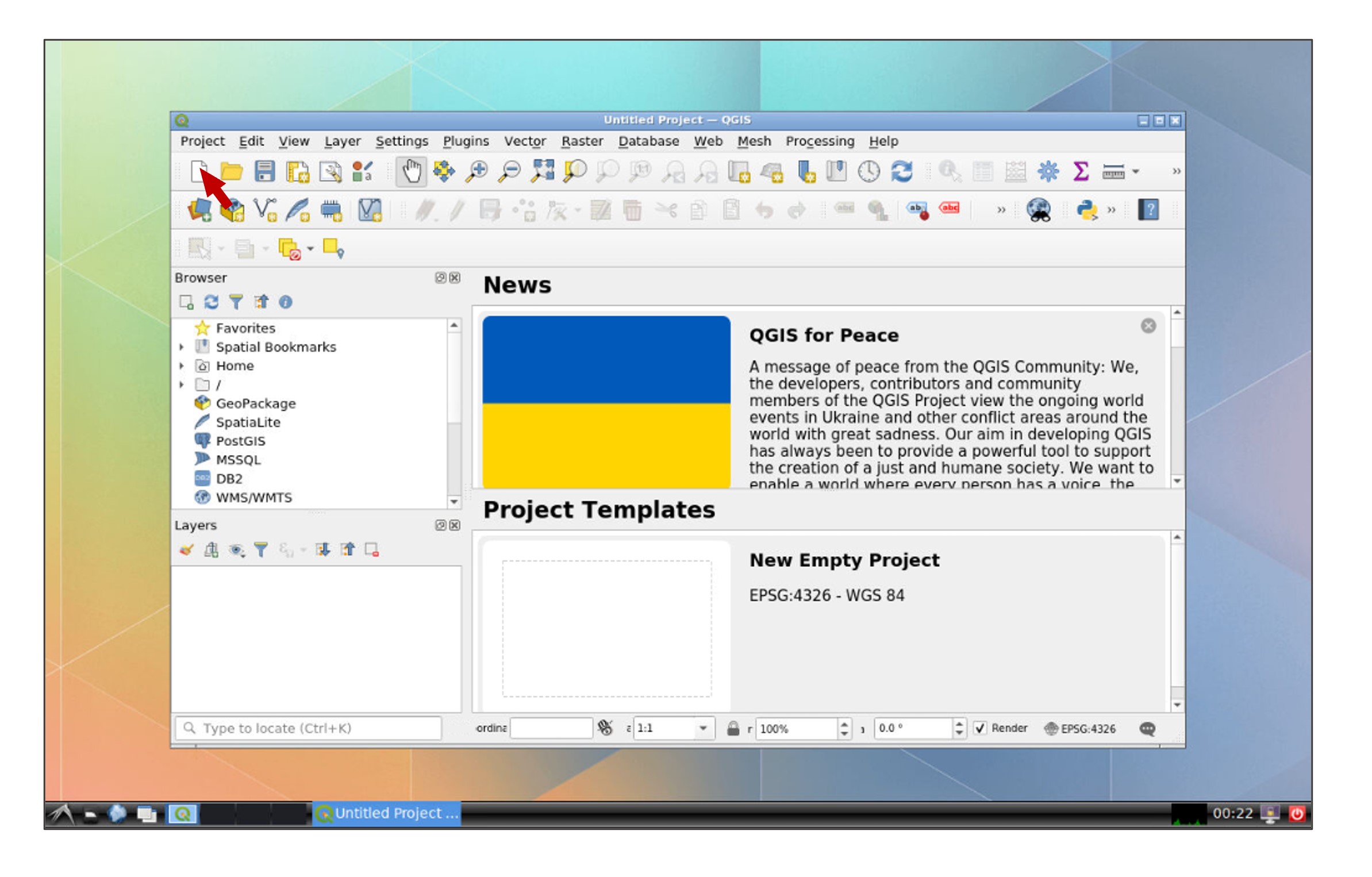The image size is (1372, 877).
Task: Toggle the mouse extents display icon
Action: (x=605, y=728)
